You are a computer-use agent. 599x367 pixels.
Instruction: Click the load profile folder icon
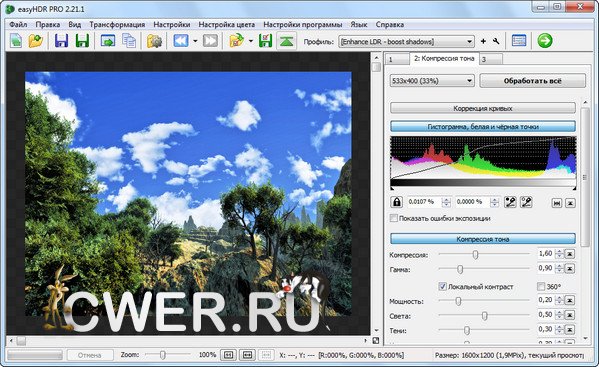[237, 41]
